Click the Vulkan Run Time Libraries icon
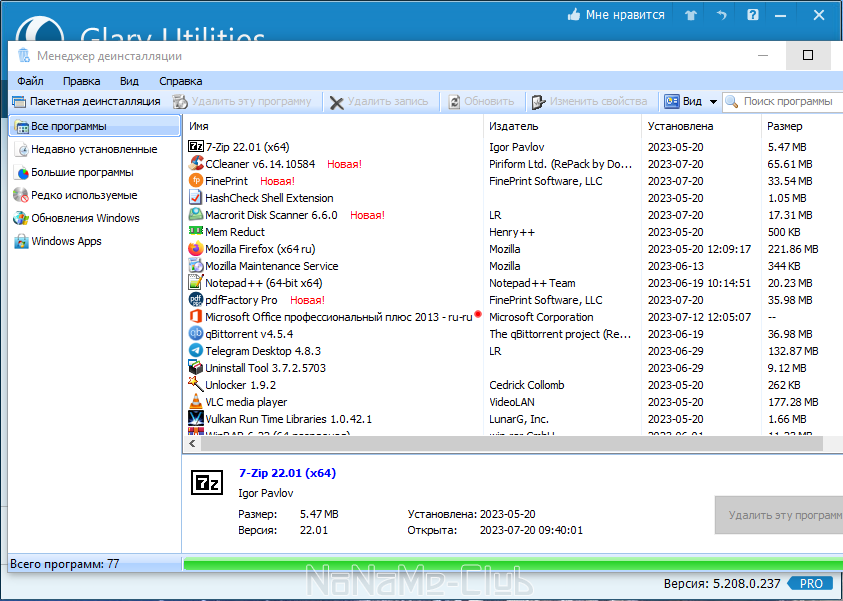 [x=196, y=418]
